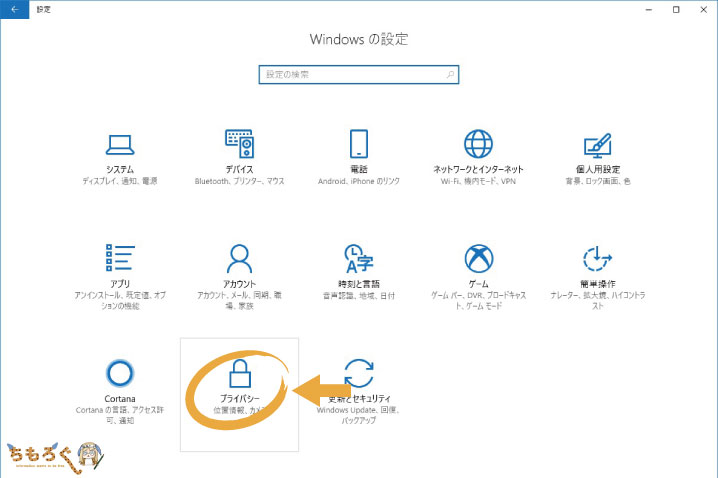Maximize the 設定 window

(x=676, y=9)
